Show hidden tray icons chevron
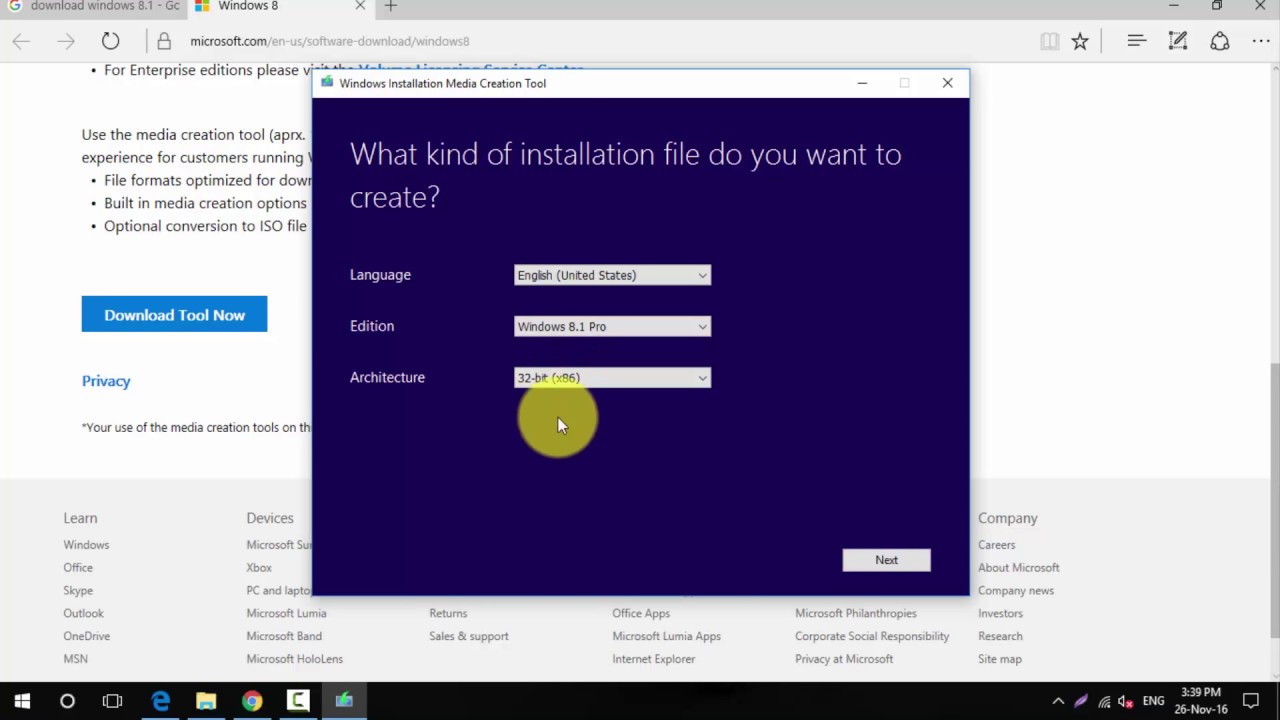The width and height of the screenshot is (1280, 720). 1058,701
